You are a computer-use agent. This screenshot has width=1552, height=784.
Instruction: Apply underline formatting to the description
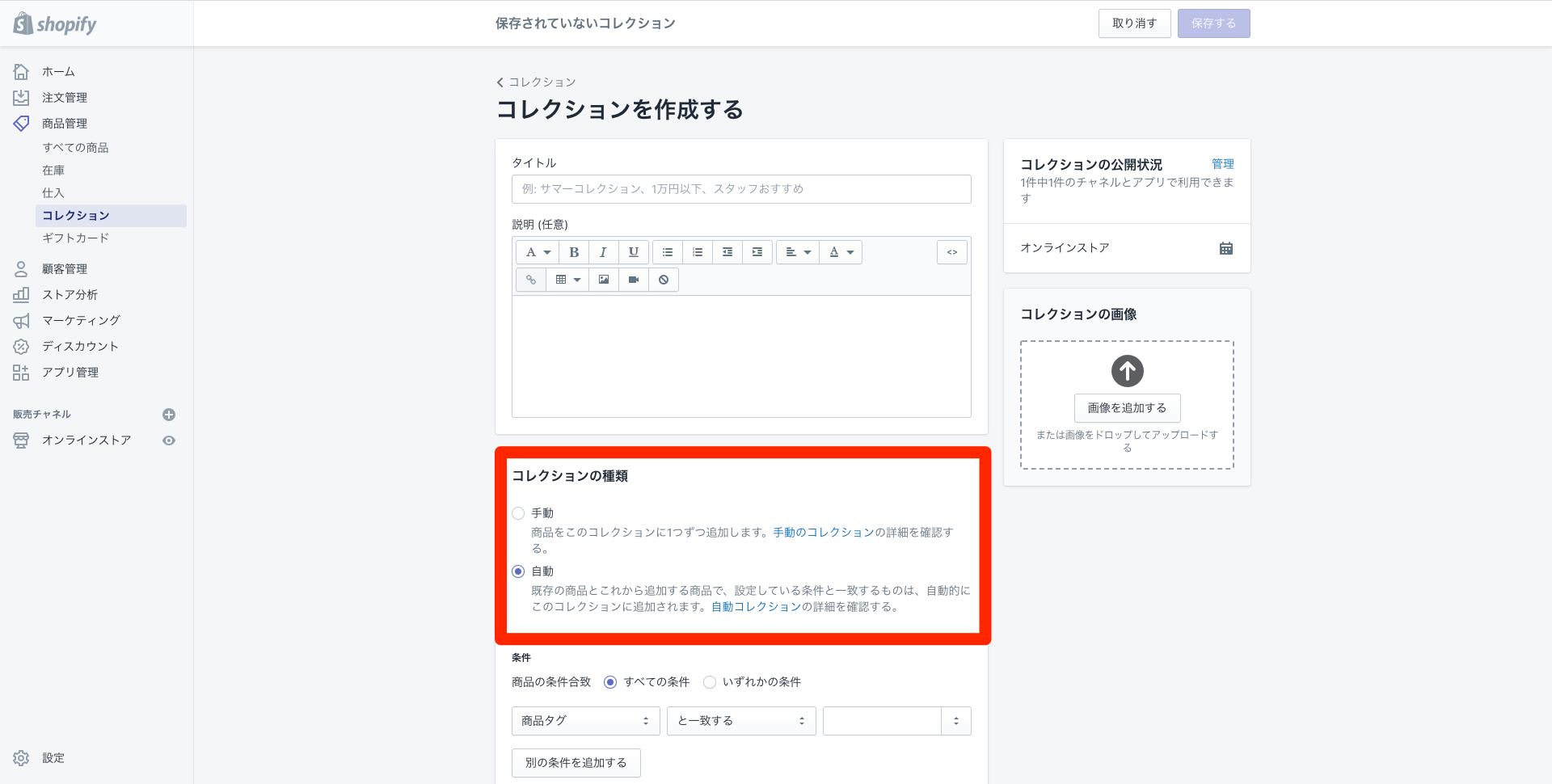click(633, 251)
